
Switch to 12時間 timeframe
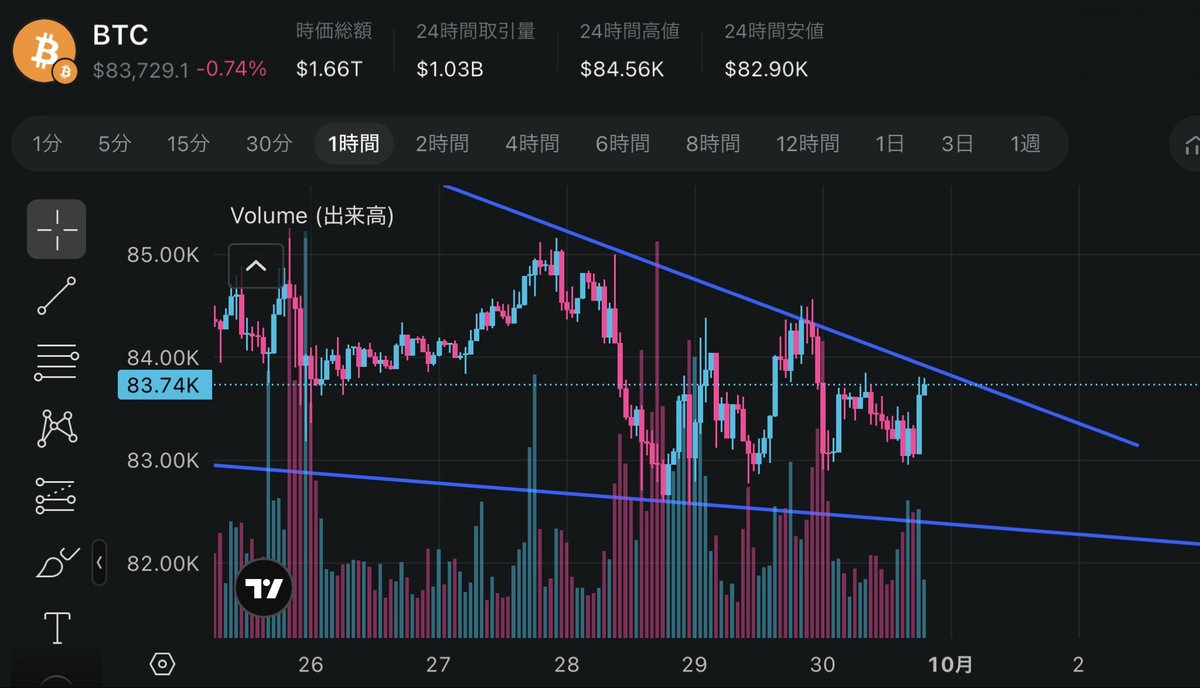coord(807,144)
